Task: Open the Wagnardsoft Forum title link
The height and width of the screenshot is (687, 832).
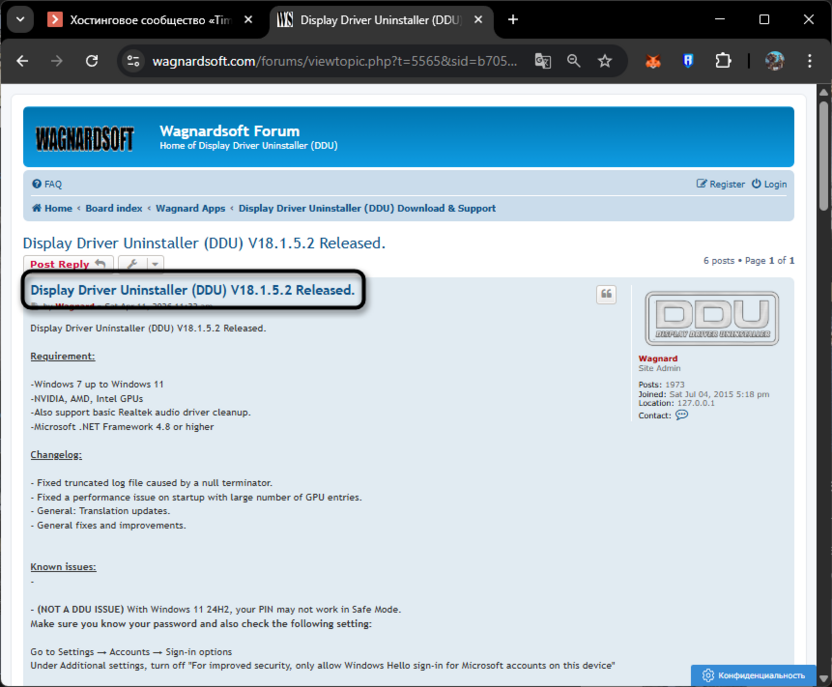Action: 230,131
